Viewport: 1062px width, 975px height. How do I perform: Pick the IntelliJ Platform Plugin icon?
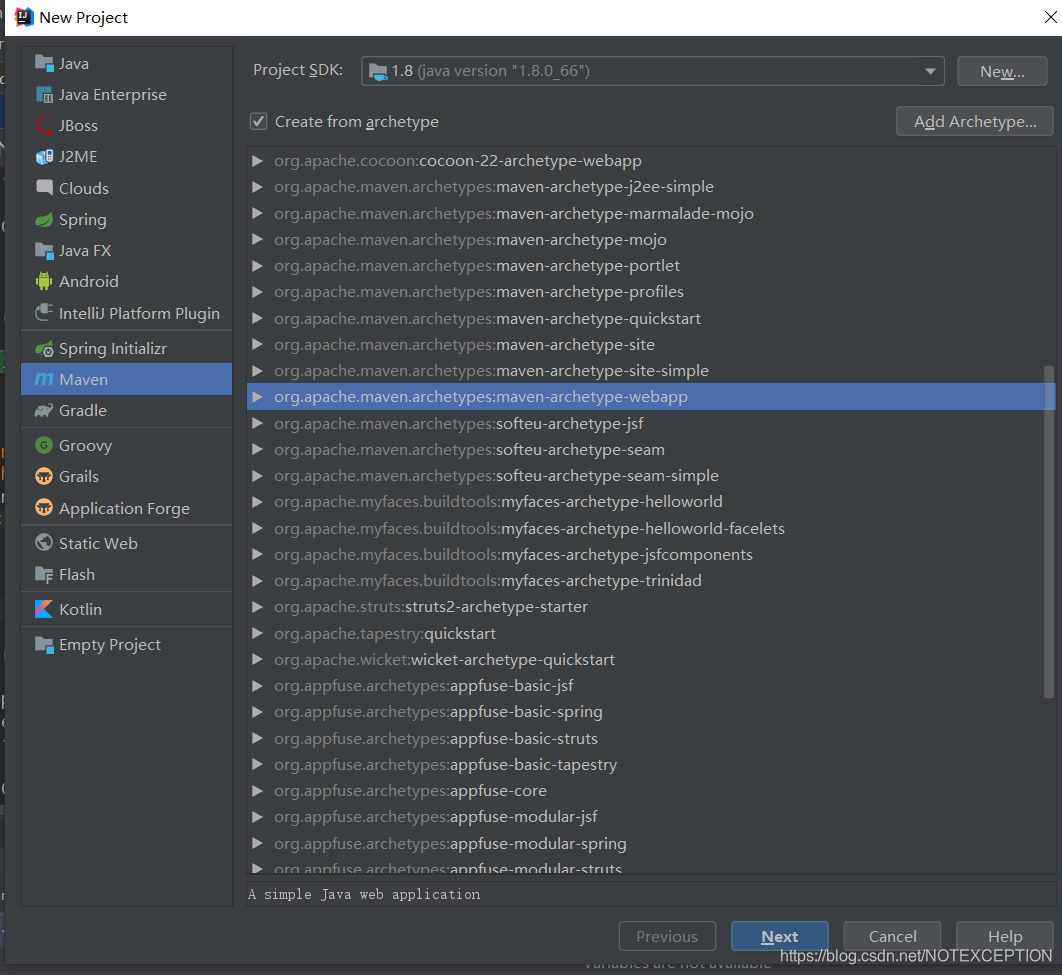pos(44,312)
